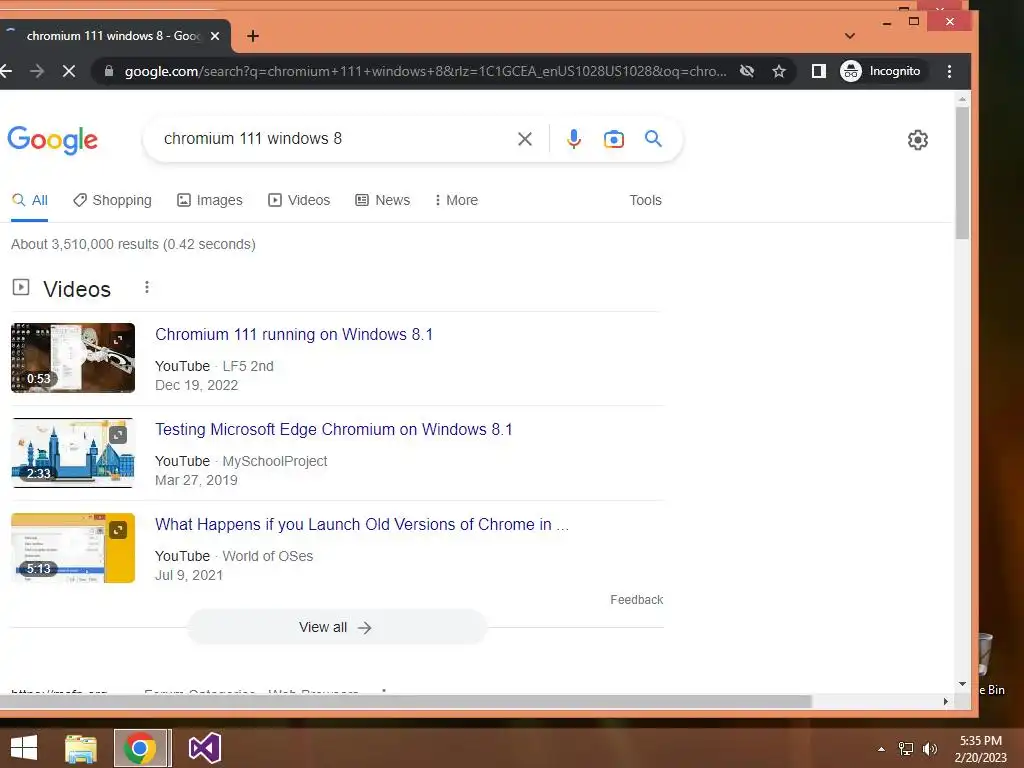Start voice search with microphone
Viewport: 1024px width, 768px height.
[x=574, y=138]
